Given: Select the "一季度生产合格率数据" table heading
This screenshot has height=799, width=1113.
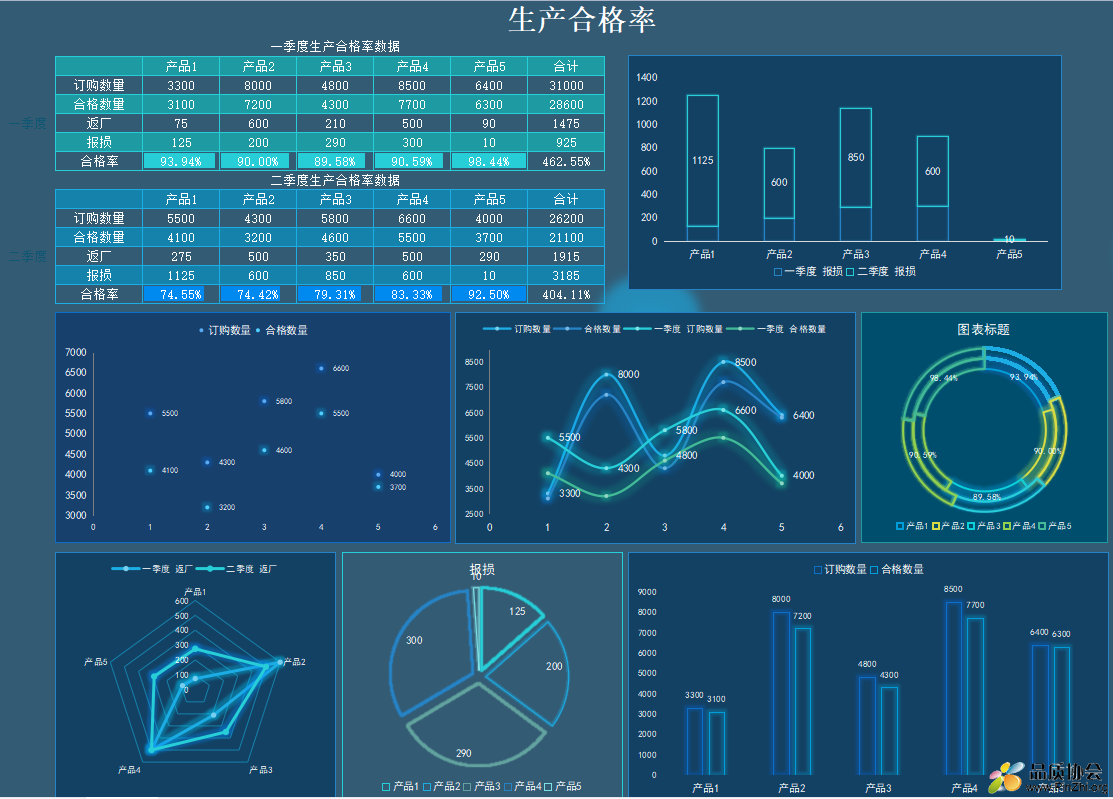Looking at the screenshot, I should click(x=335, y=47).
